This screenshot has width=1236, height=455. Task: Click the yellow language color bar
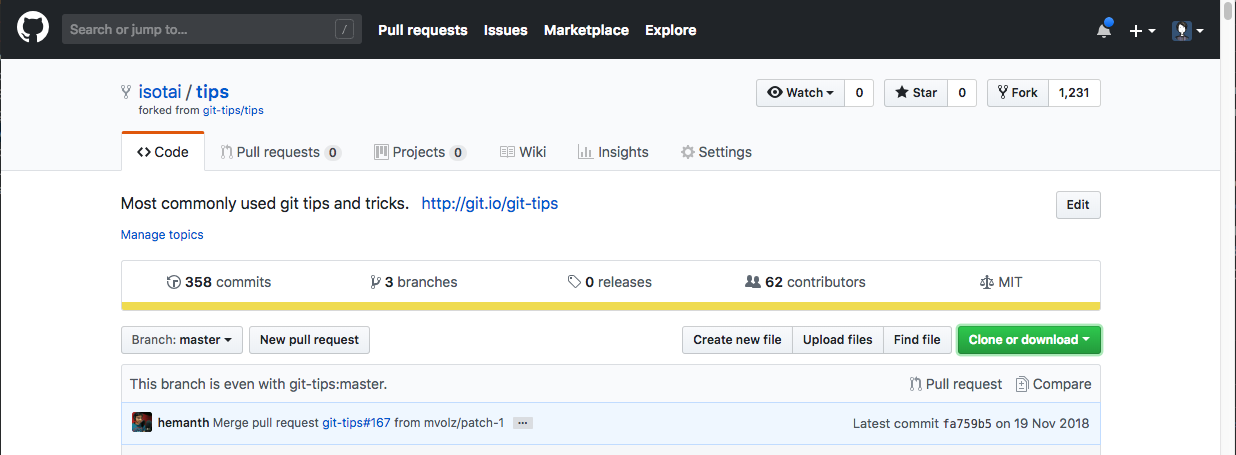click(610, 306)
